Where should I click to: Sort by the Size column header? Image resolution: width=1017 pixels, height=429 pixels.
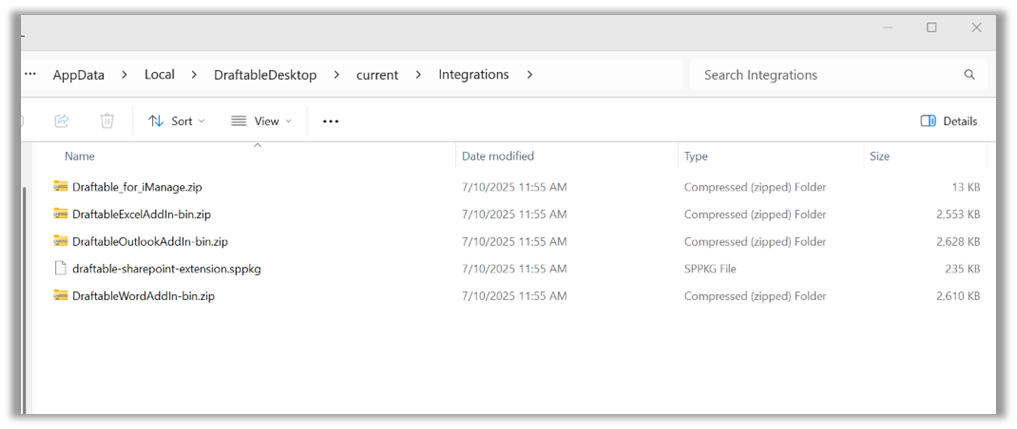coord(879,156)
